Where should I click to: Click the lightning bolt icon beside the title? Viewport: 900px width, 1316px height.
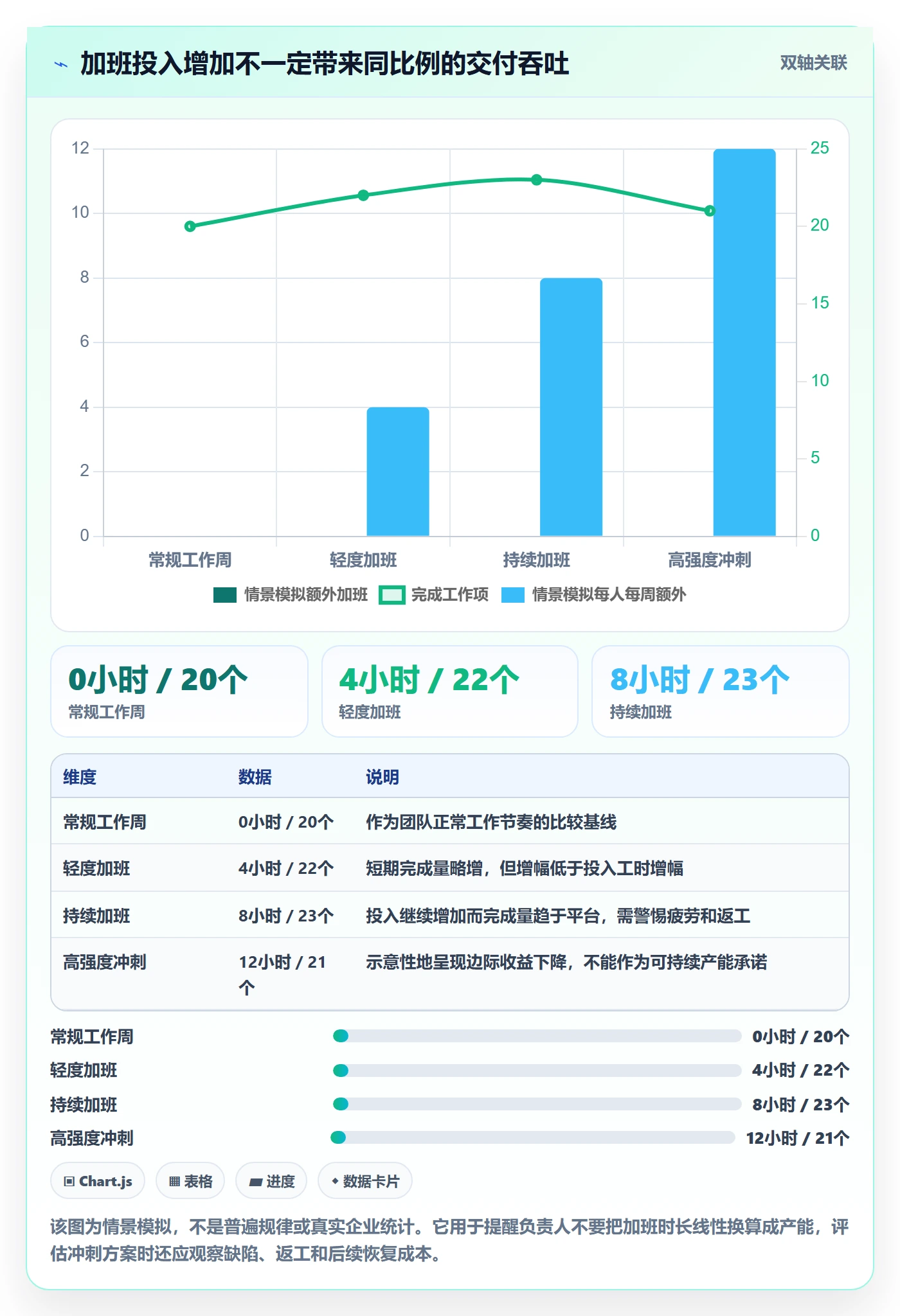pos(61,64)
